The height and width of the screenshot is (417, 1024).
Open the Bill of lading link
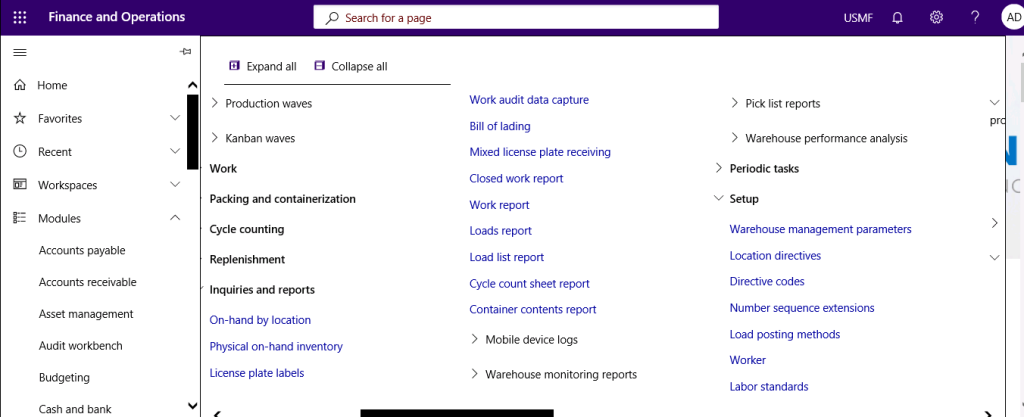[x=500, y=126]
